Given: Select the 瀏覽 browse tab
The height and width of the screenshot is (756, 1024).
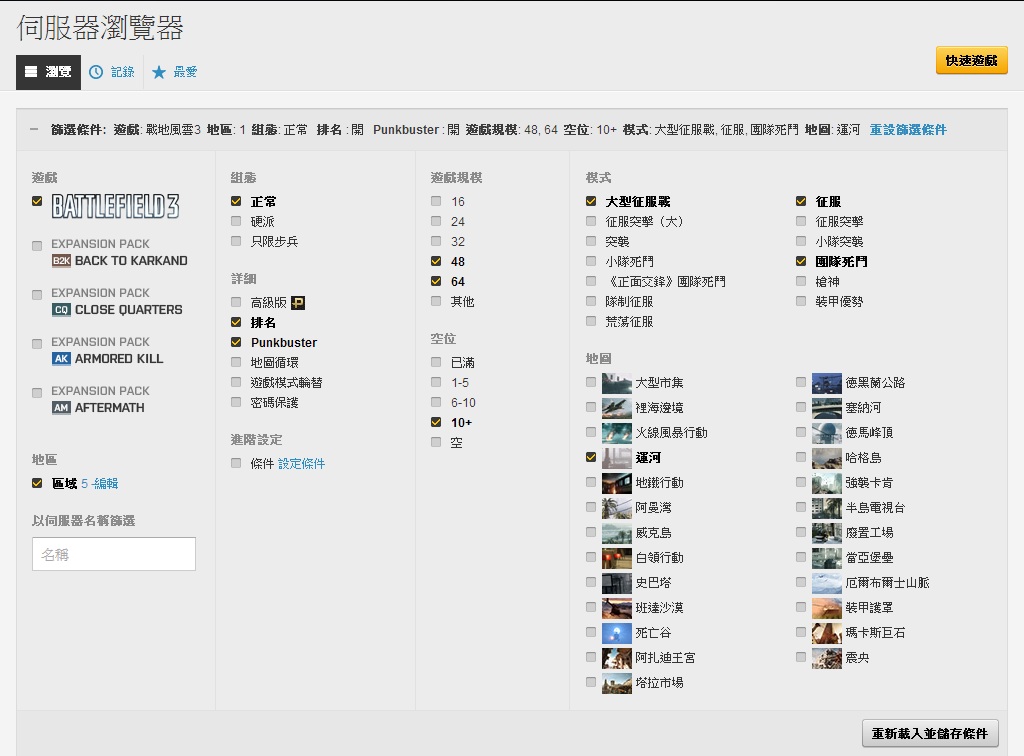Looking at the screenshot, I should coord(48,72).
